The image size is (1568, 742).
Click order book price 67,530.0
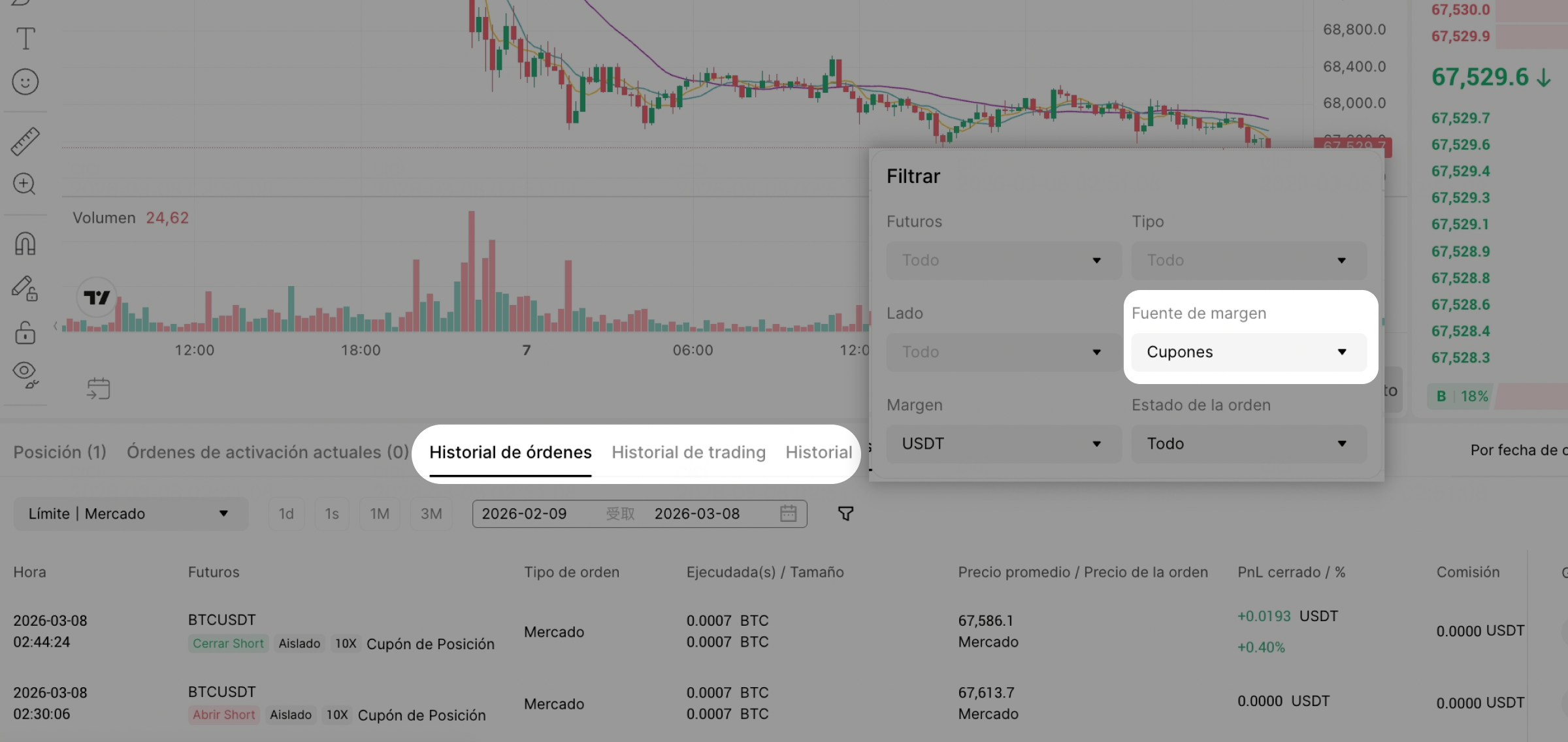pyautogui.click(x=1460, y=10)
